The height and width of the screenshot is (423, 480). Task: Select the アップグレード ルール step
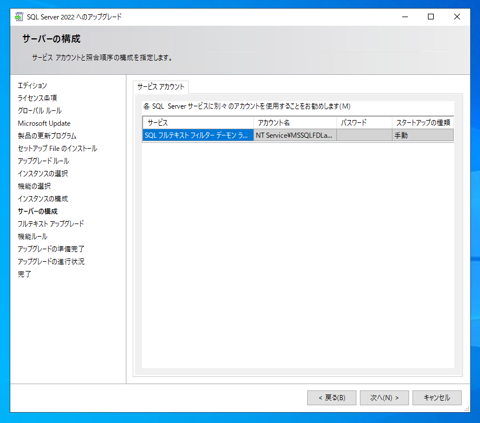[43, 161]
